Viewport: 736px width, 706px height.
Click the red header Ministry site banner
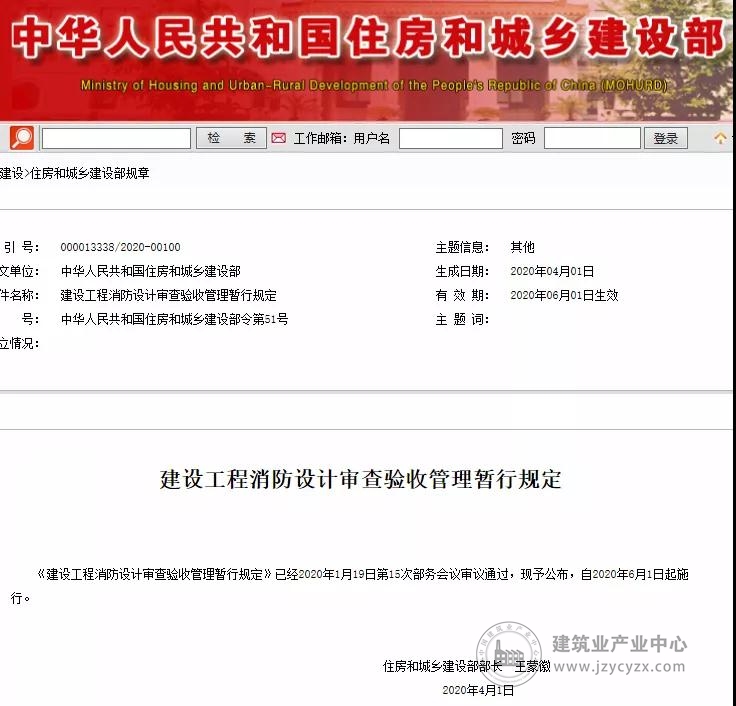(x=366, y=60)
